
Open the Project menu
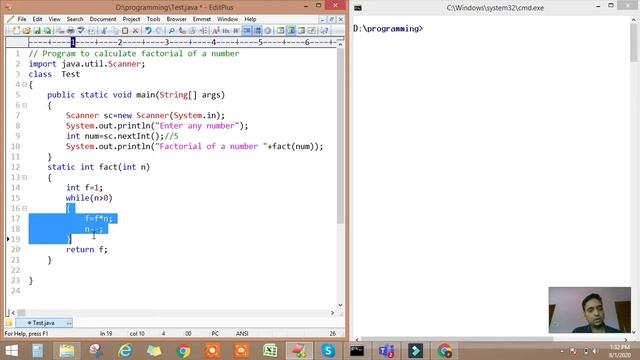pos(131,19)
